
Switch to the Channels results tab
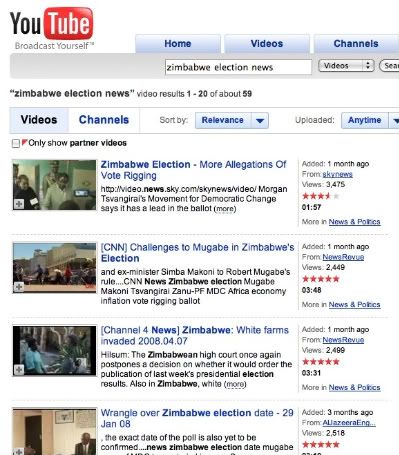pos(104,120)
